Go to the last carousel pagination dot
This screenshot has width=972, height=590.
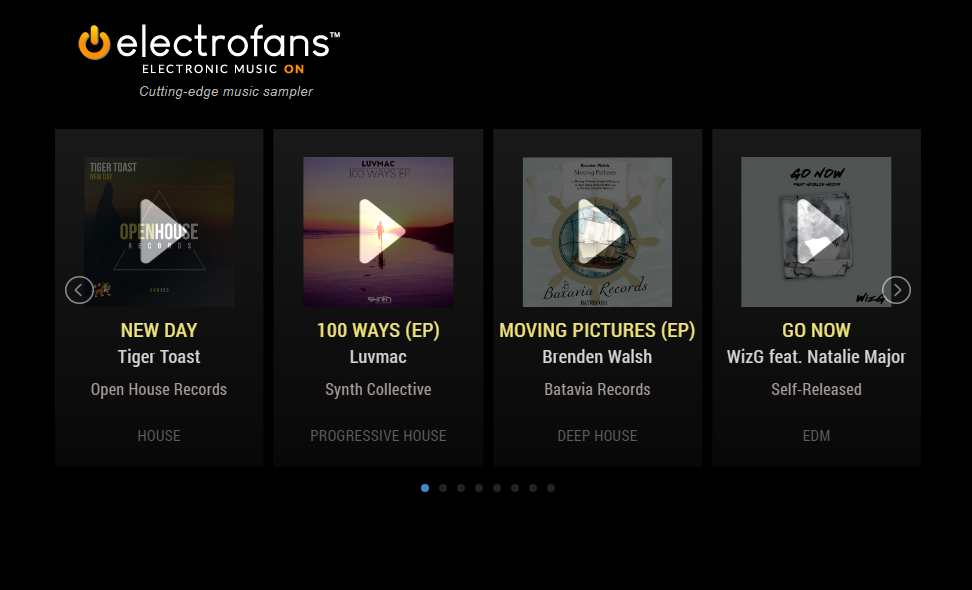pos(551,488)
